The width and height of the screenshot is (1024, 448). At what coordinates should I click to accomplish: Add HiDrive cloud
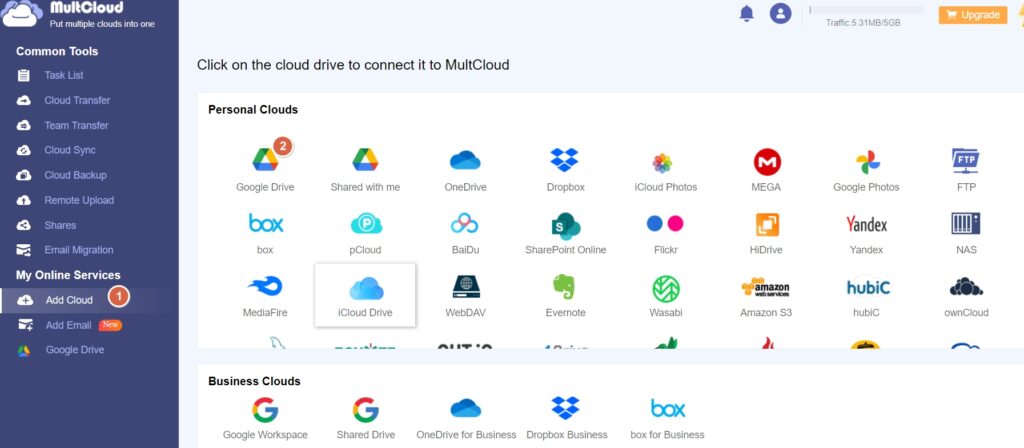[766, 232]
